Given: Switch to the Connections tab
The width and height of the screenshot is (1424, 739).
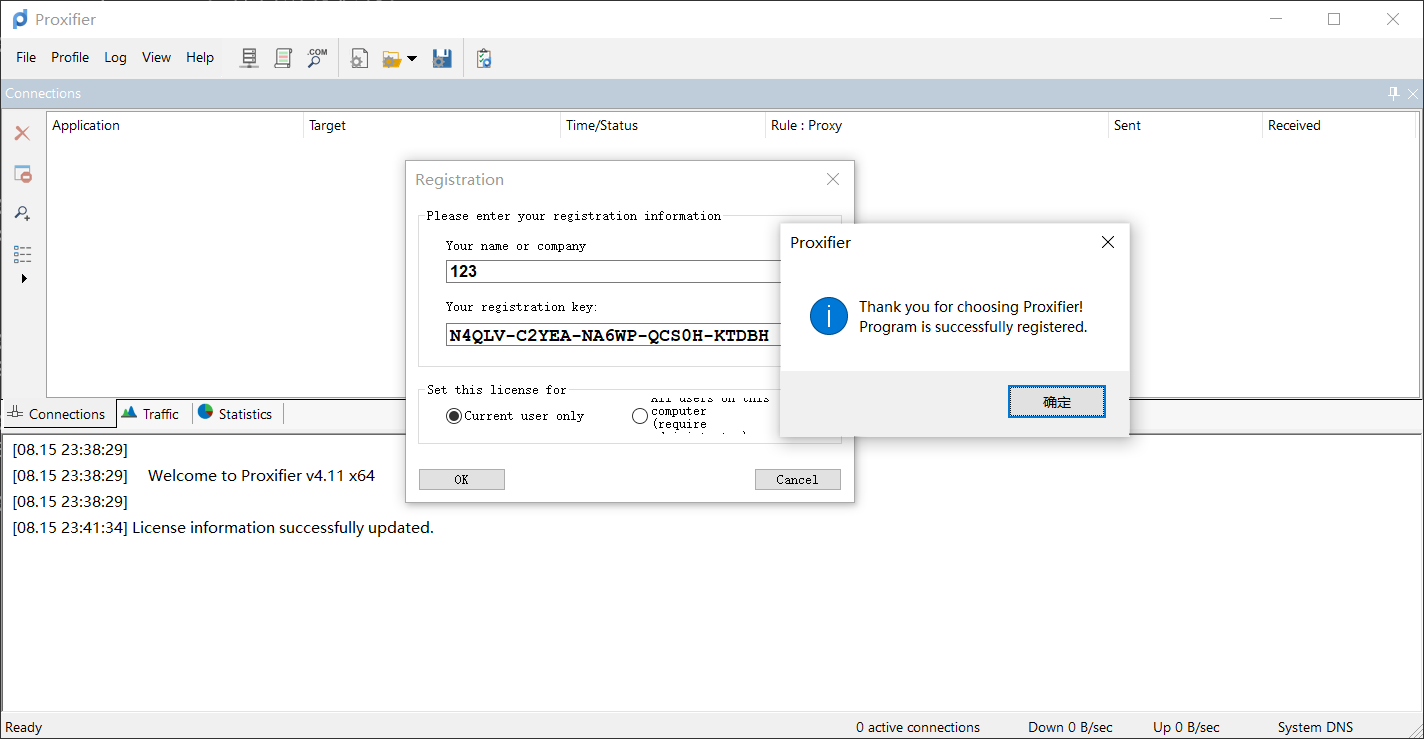Looking at the screenshot, I should (x=58, y=414).
